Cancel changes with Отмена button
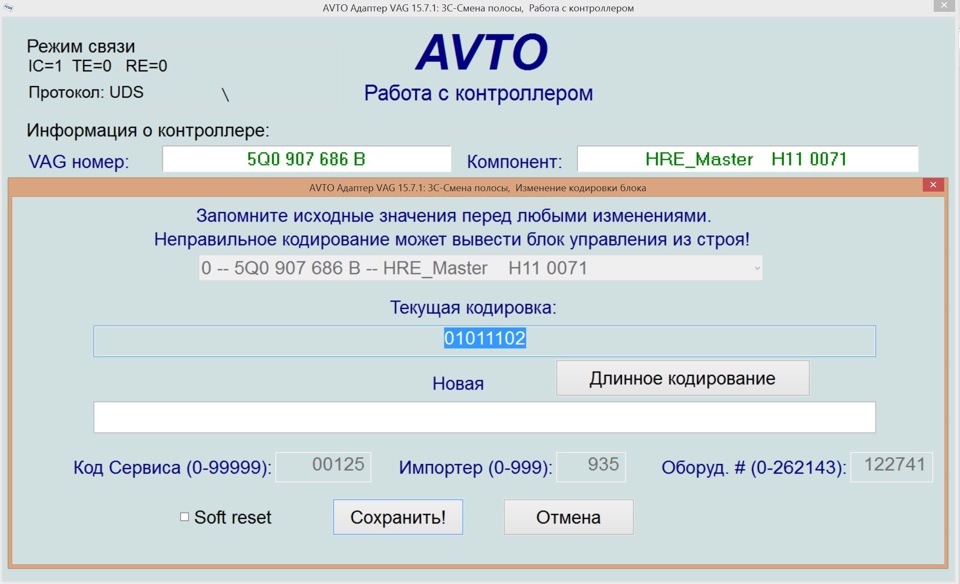960x584 pixels. click(x=569, y=517)
